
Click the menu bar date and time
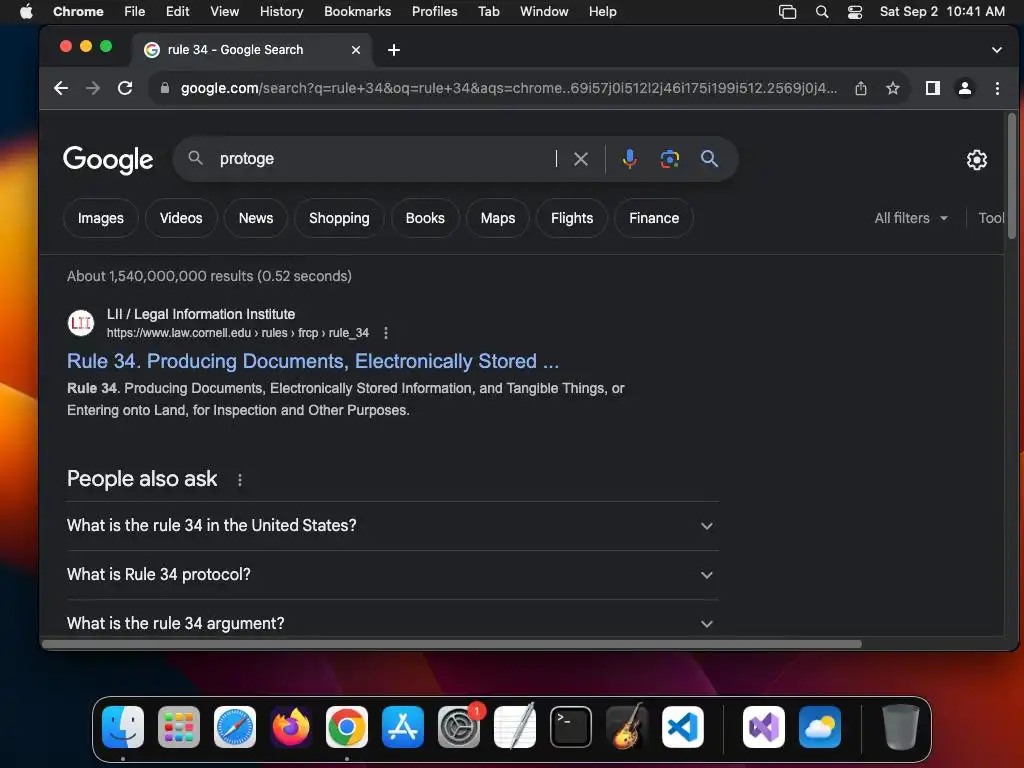point(942,12)
